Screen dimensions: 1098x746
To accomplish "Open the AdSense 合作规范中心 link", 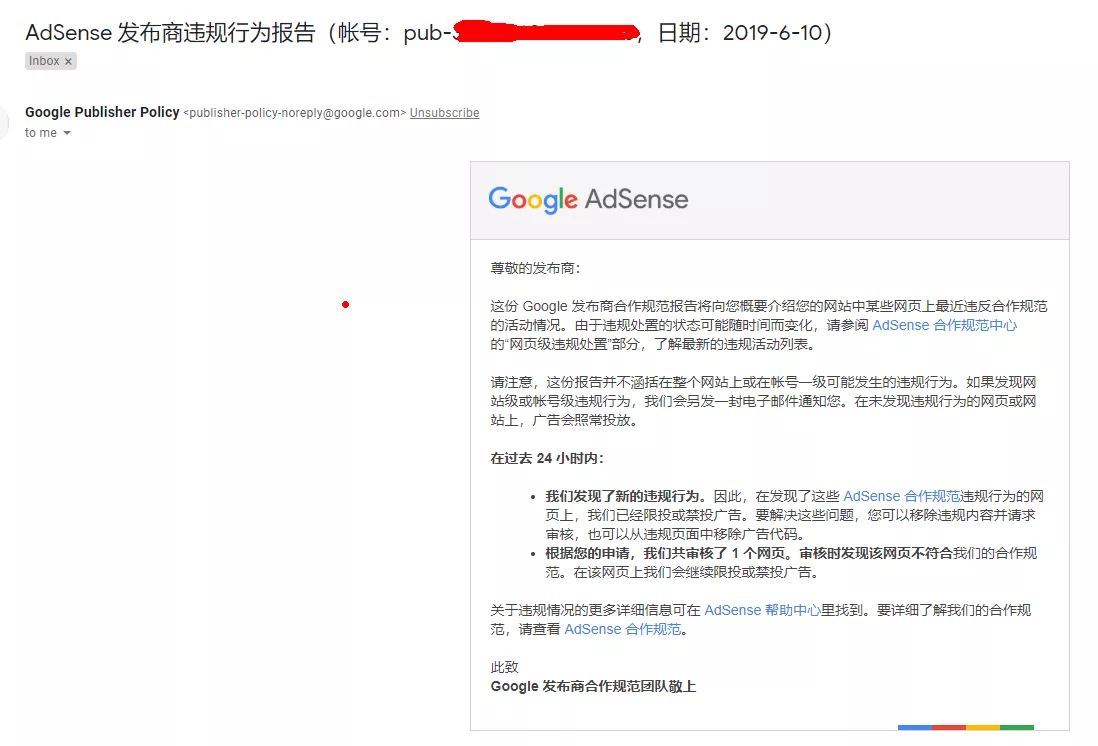I will pos(944,325).
